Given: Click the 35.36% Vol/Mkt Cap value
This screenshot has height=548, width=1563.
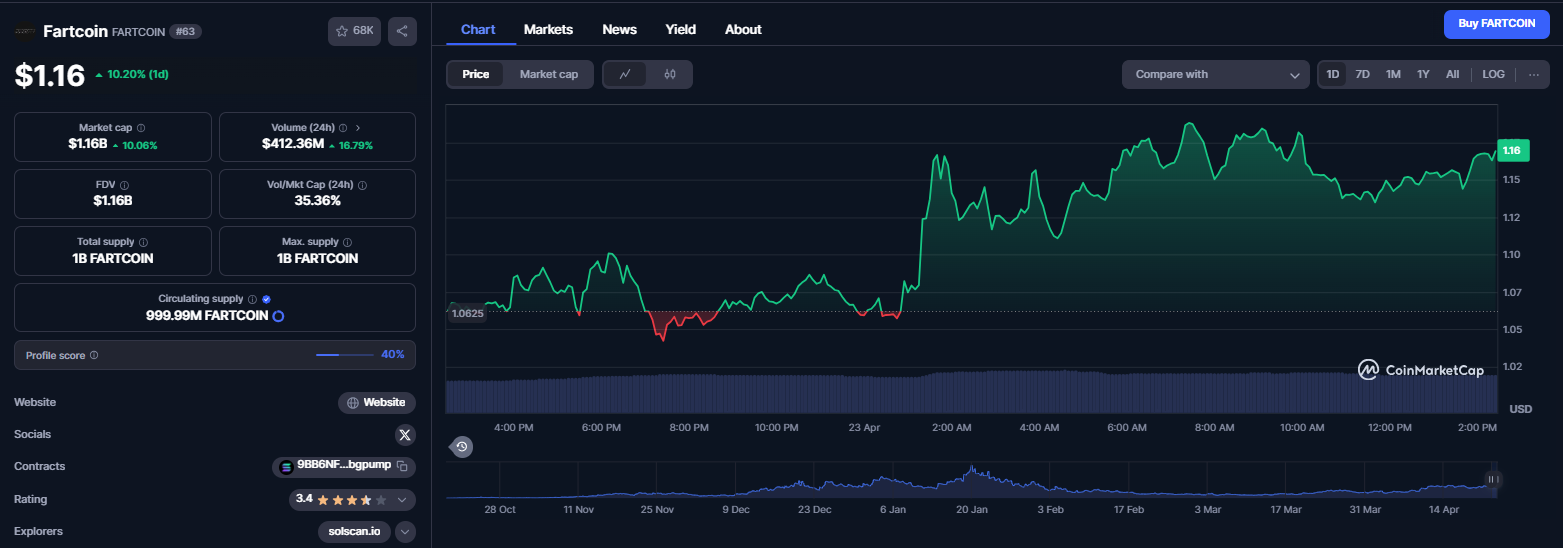Looking at the screenshot, I should pos(318,201).
